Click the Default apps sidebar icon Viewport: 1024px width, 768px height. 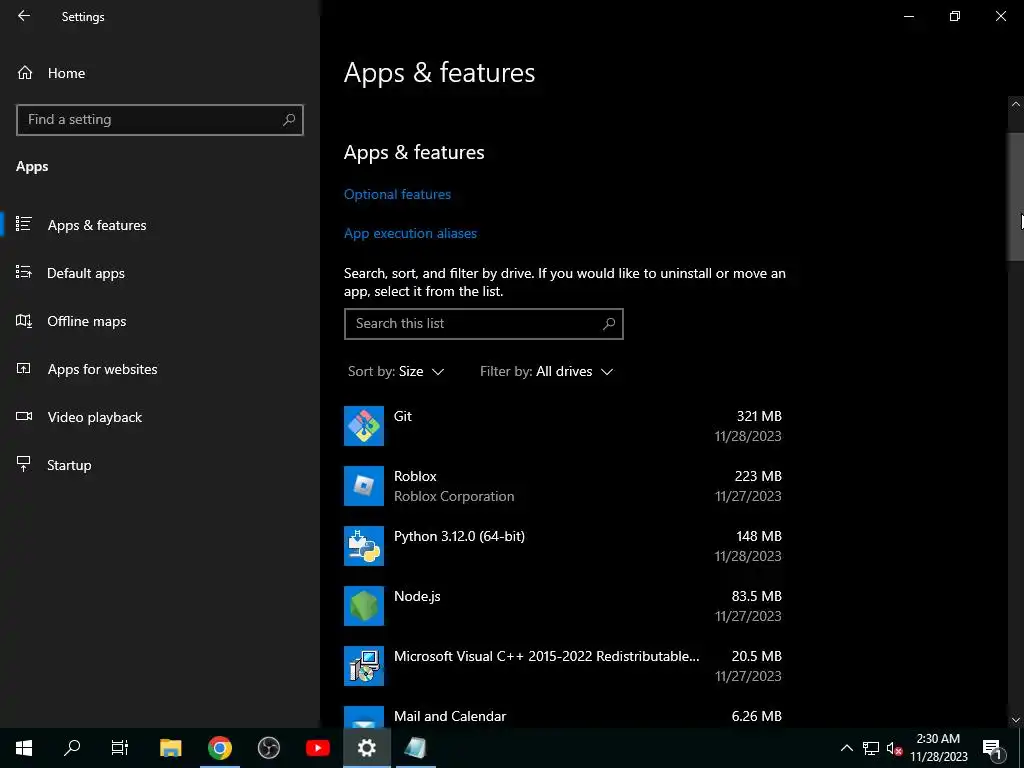tap(24, 272)
